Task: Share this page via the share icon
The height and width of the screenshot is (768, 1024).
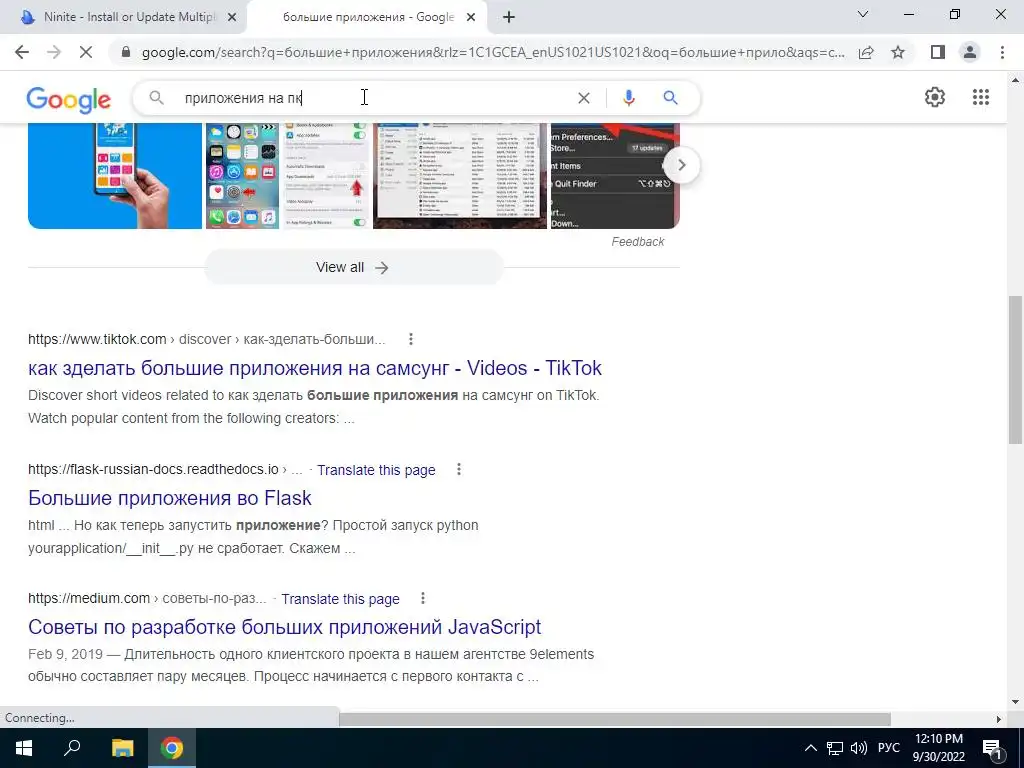Action: pyautogui.click(x=866, y=52)
